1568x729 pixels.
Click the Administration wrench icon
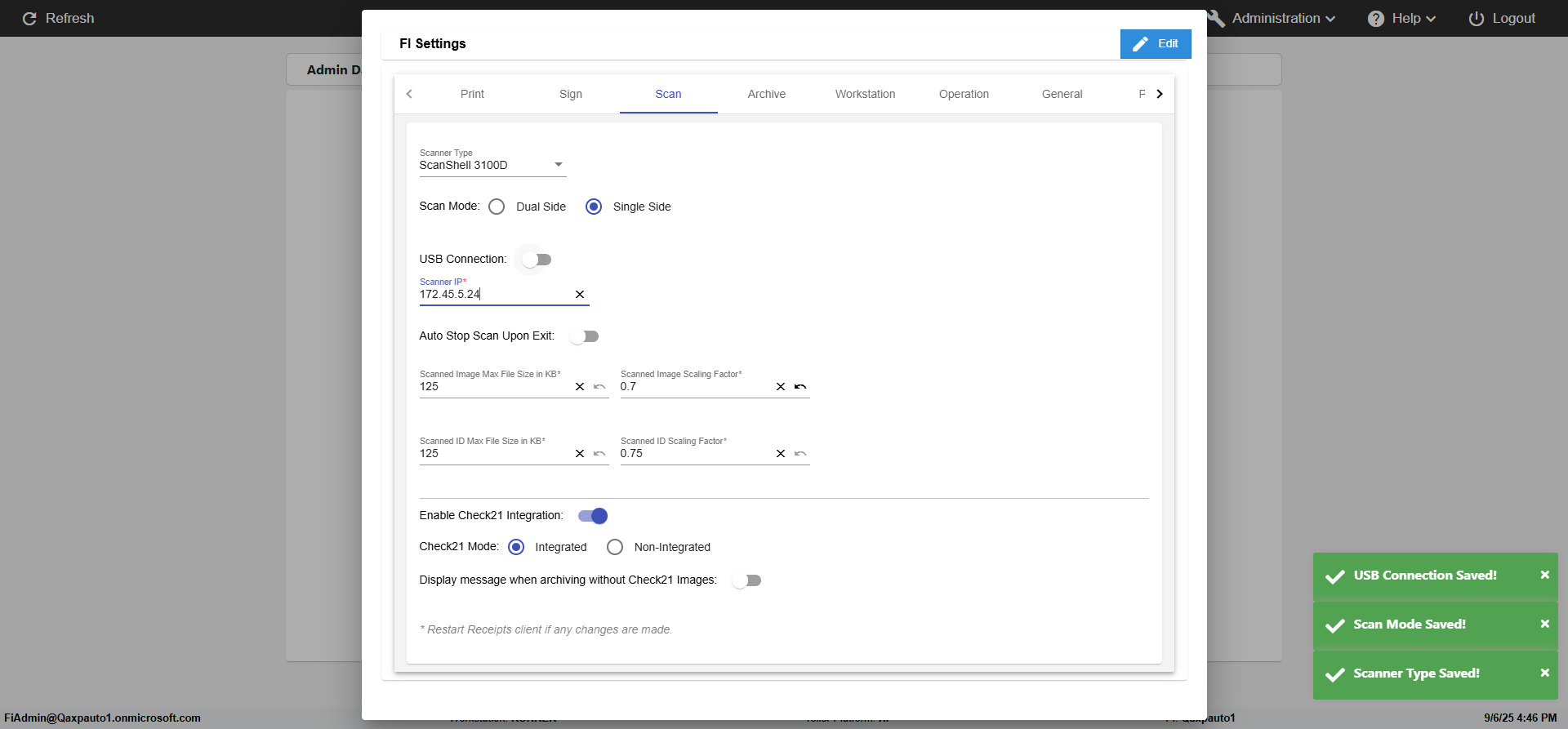click(1216, 19)
